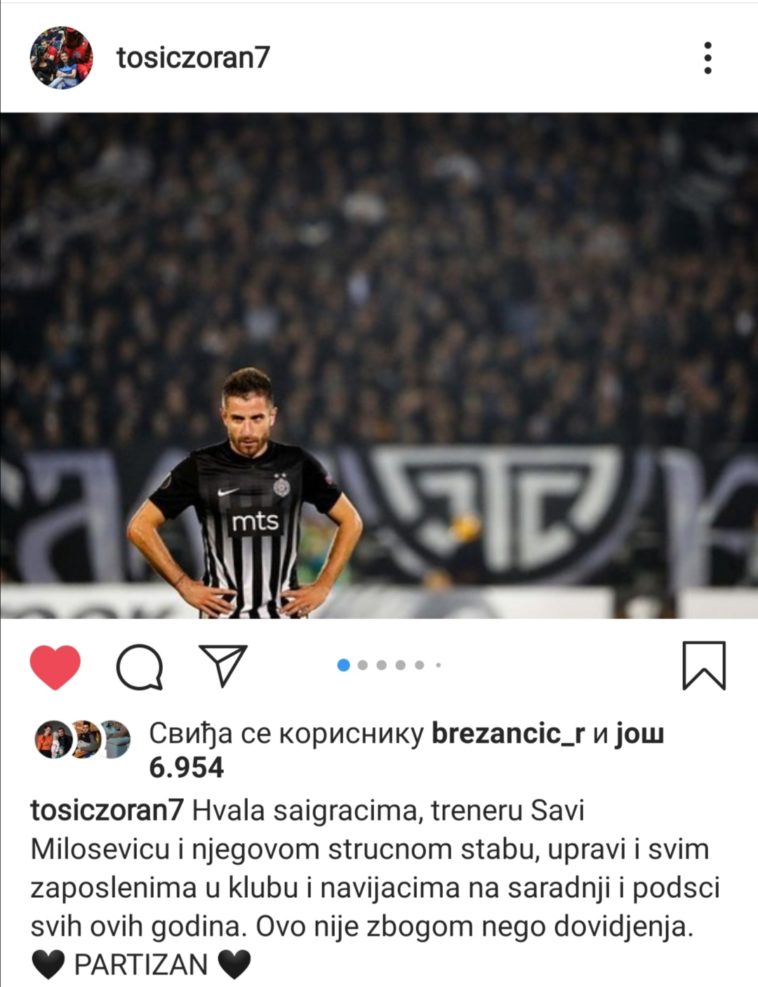Share post via paper plane icon

point(223,665)
